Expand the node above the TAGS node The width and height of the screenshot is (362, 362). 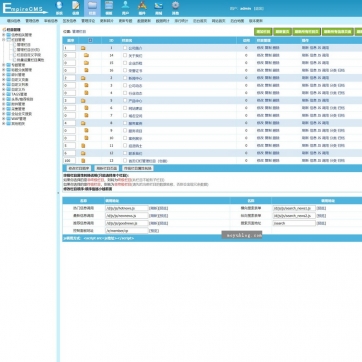(x=4, y=89)
